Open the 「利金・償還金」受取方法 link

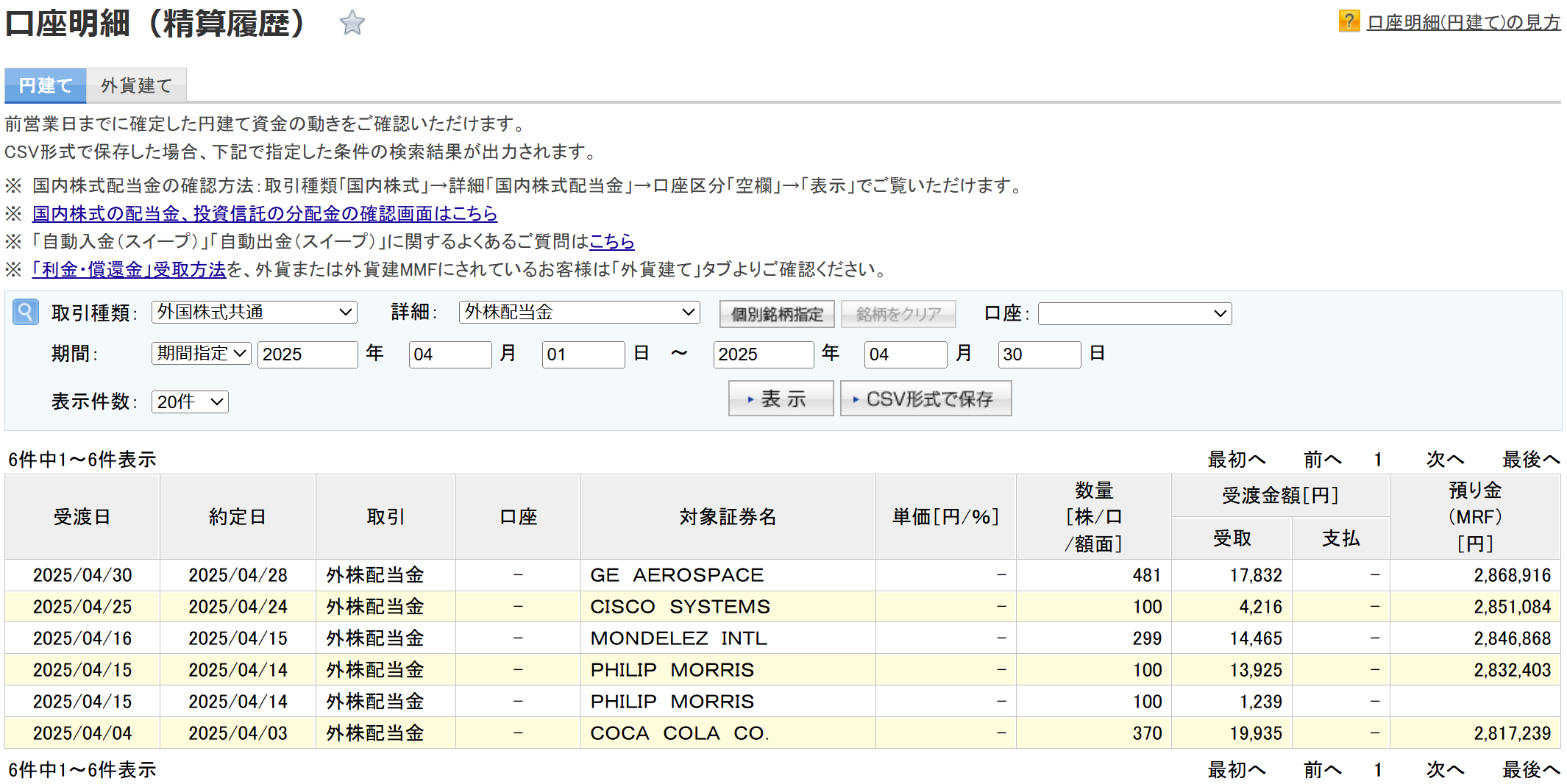pos(129,269)
